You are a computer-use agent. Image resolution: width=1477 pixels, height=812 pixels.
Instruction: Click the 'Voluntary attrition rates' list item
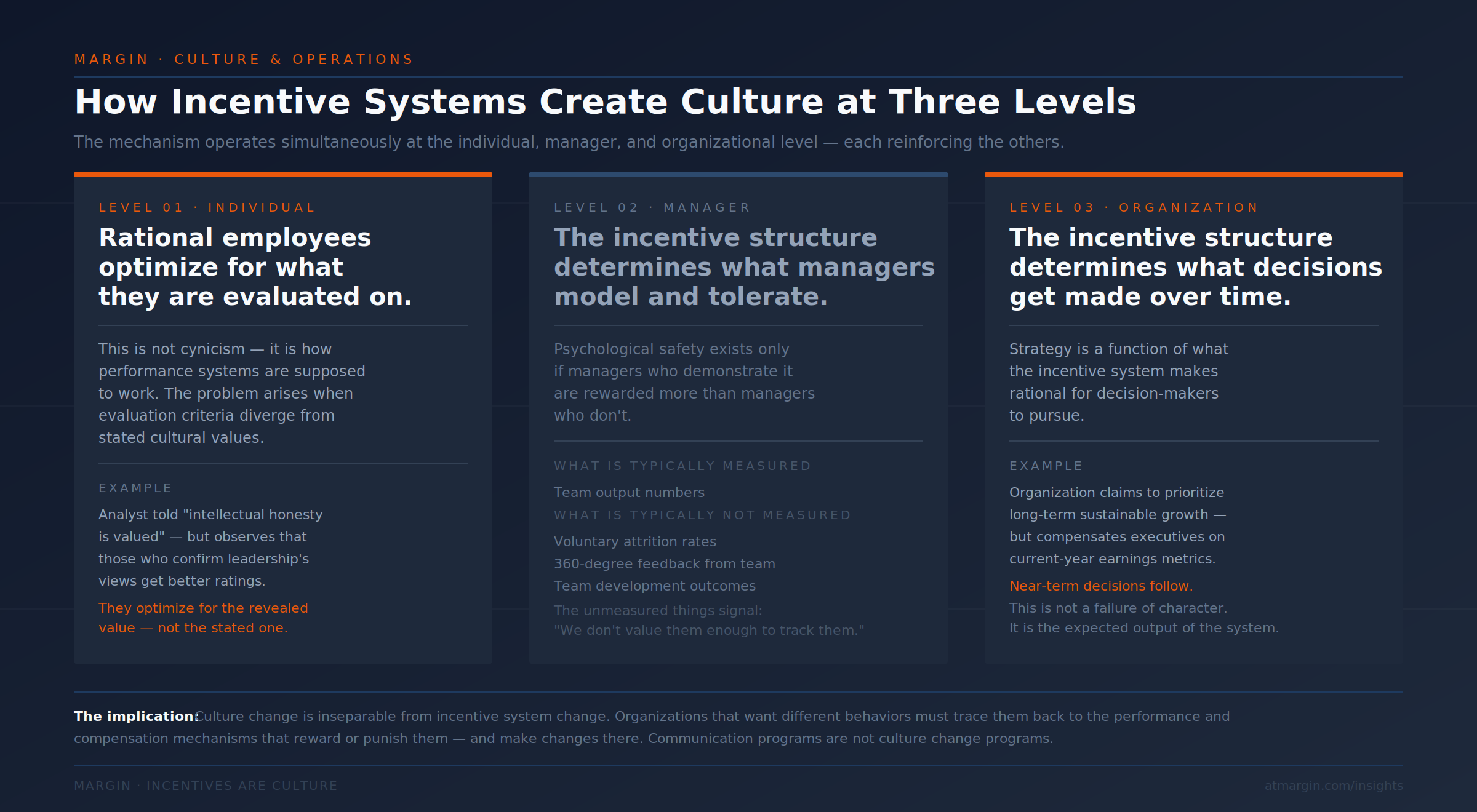point(634,541)
